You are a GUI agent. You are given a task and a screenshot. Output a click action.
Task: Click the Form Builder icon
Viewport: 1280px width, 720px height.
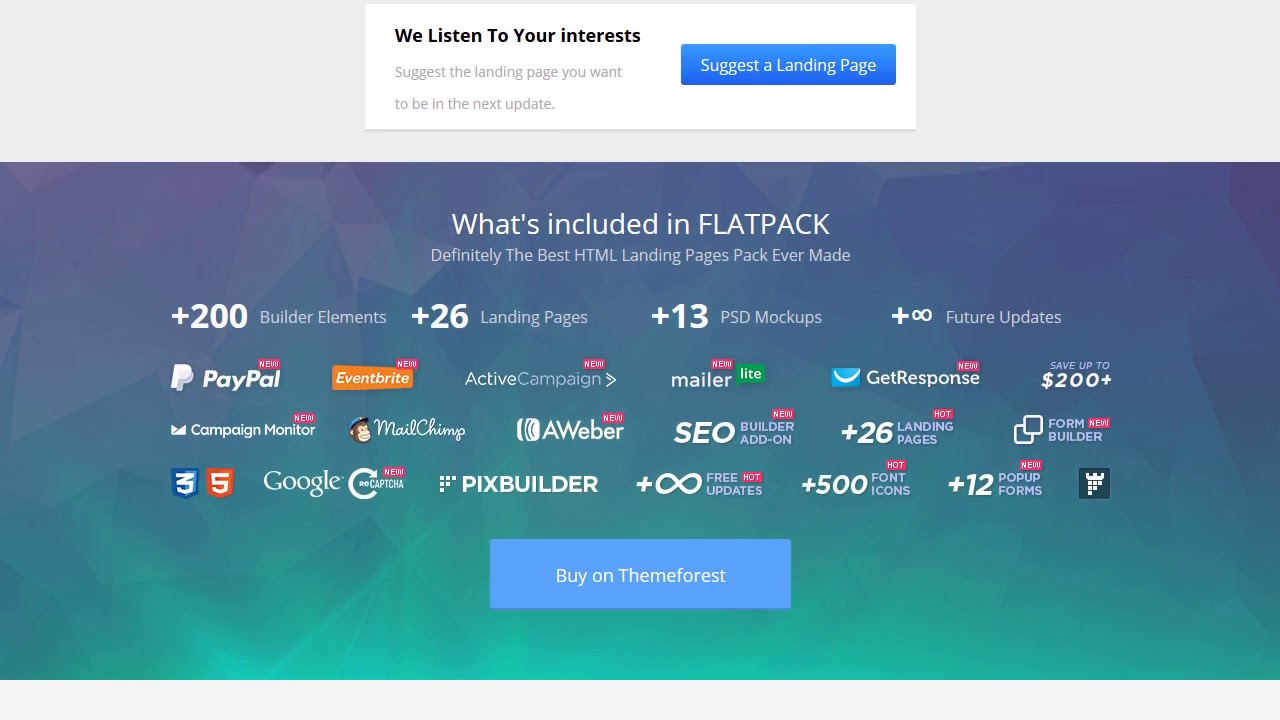point(1028,430)
